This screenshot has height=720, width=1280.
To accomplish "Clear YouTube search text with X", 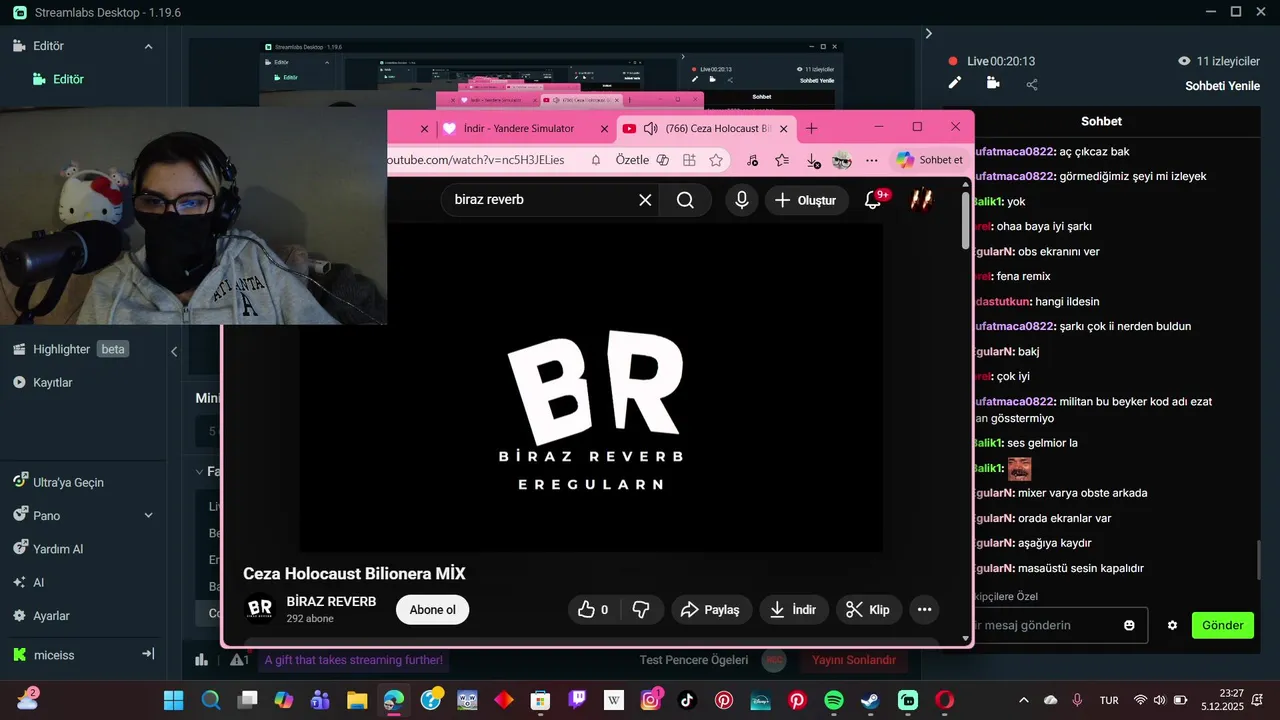I will 645,200.
